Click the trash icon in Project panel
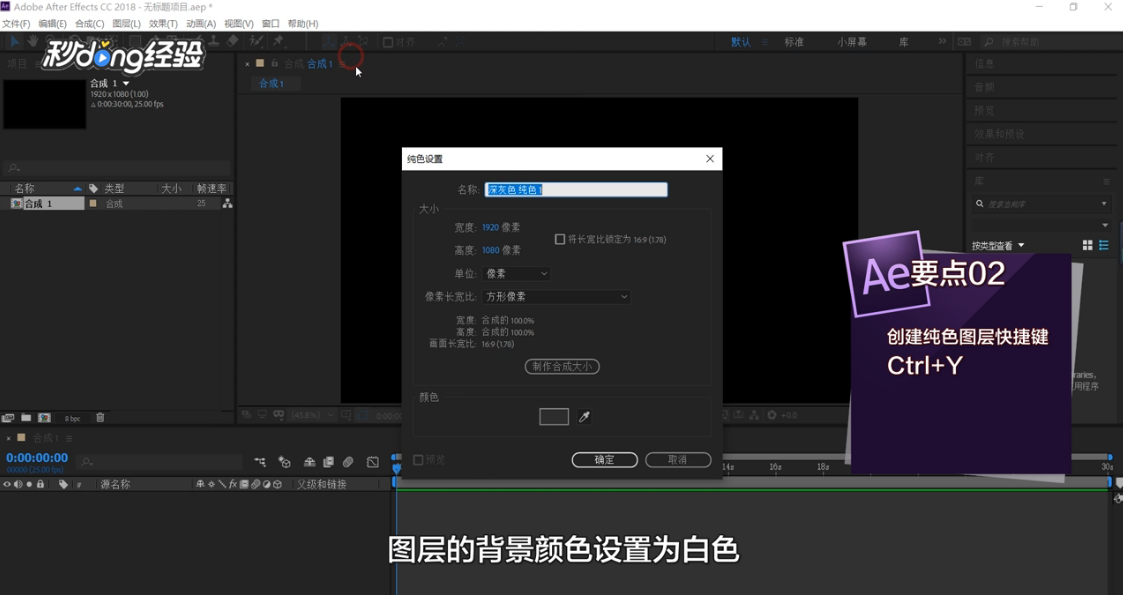Screen dimensions: 1123x595 click(100, 417)
